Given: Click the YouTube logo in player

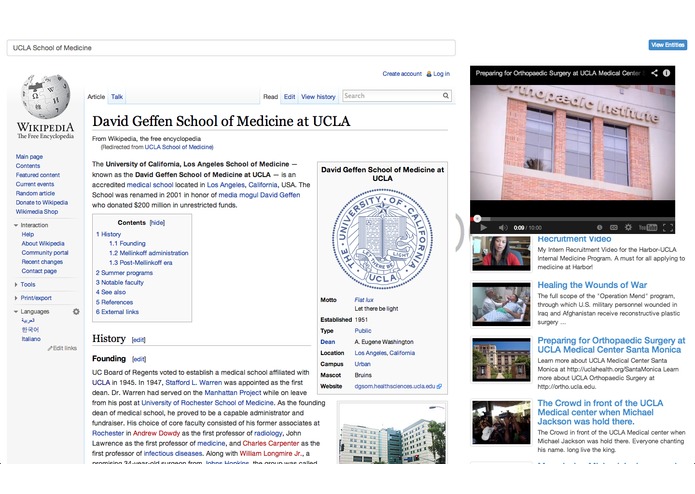Looking at the screenshot, I should coord(648,228).
